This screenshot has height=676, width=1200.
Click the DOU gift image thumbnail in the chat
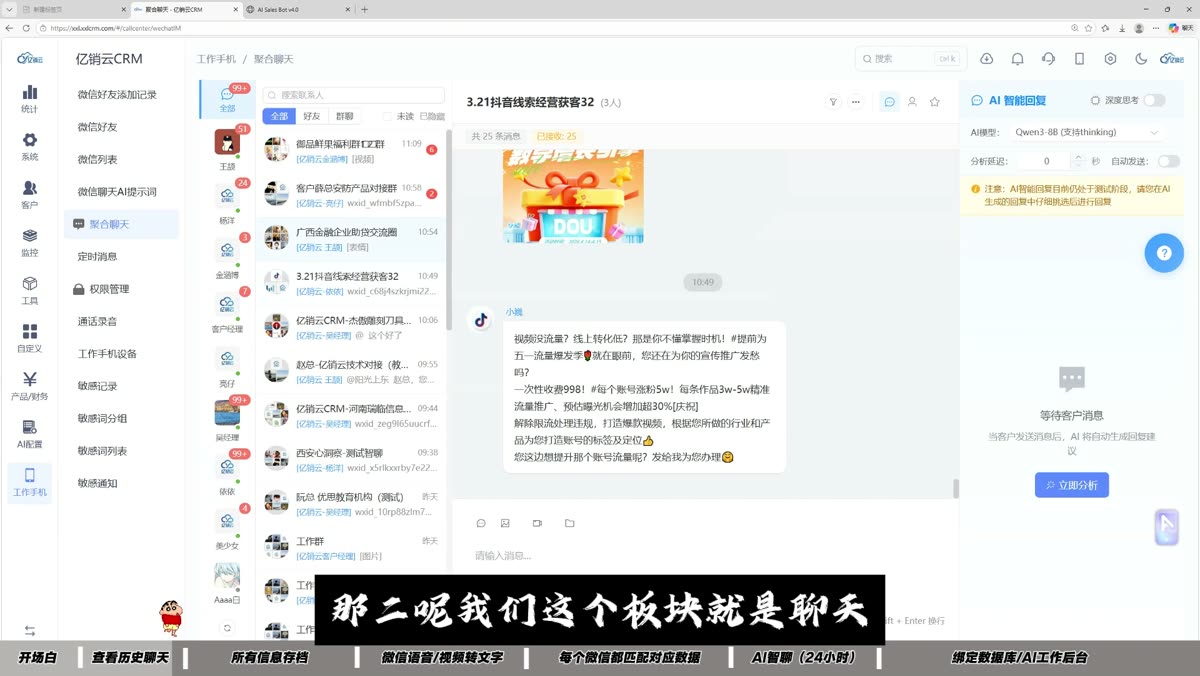pyautogui.click(x=573, y=196)
